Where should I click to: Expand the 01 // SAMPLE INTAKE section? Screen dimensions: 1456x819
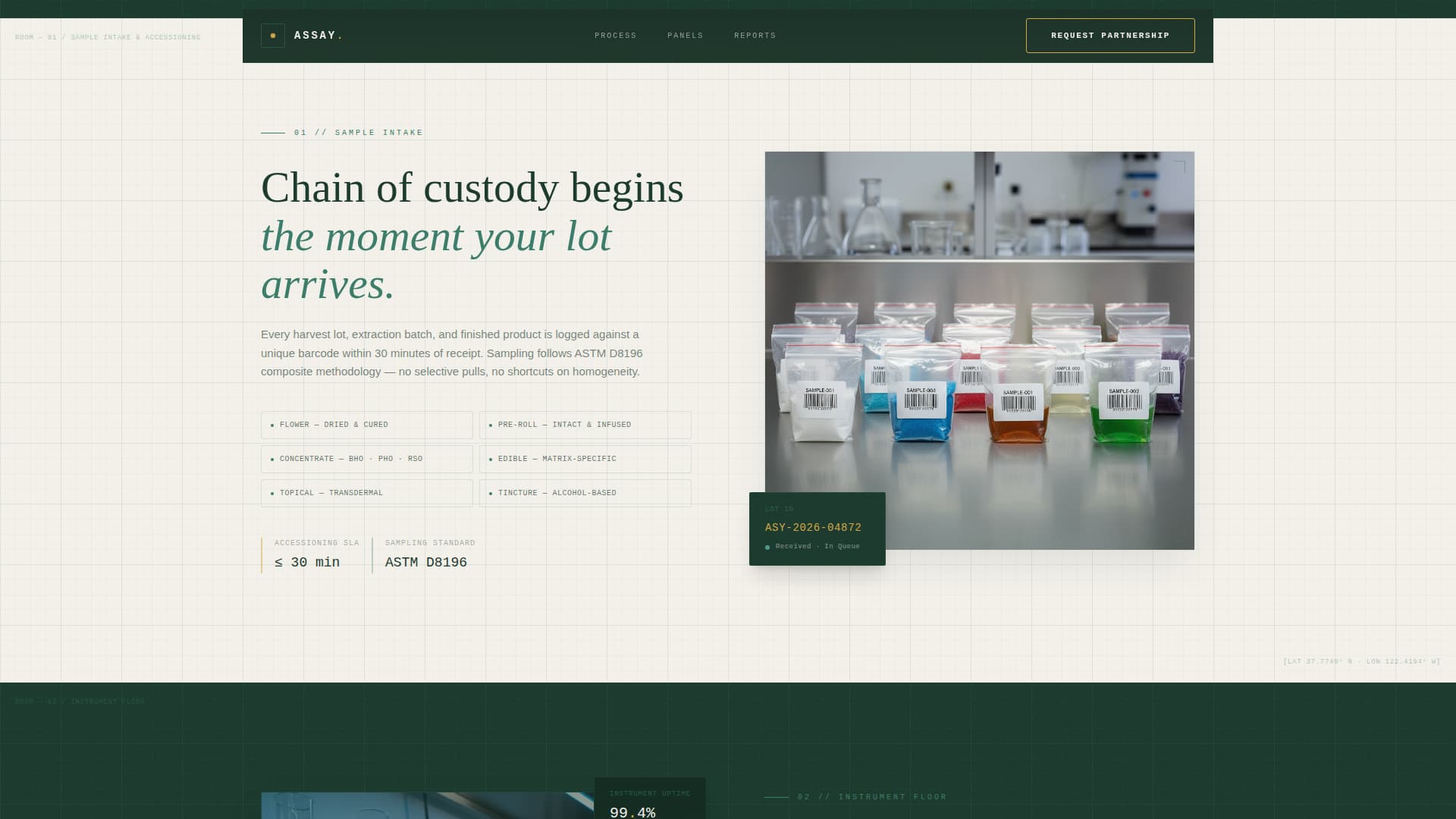[357, 132]
